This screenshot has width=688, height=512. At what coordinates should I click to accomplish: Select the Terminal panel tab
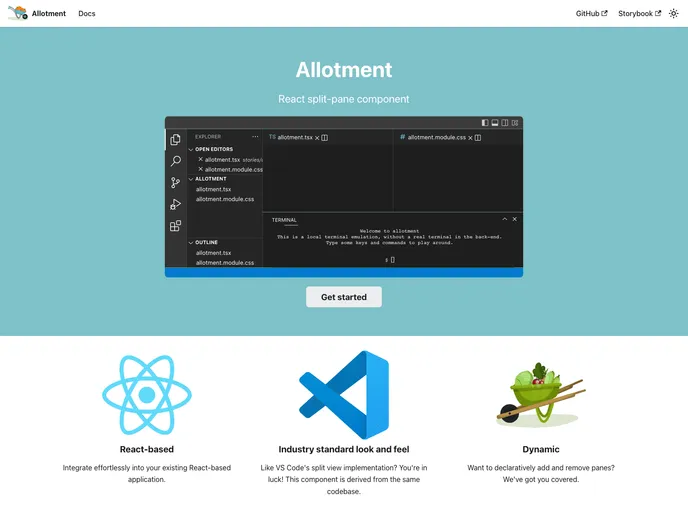coord(284,220)
